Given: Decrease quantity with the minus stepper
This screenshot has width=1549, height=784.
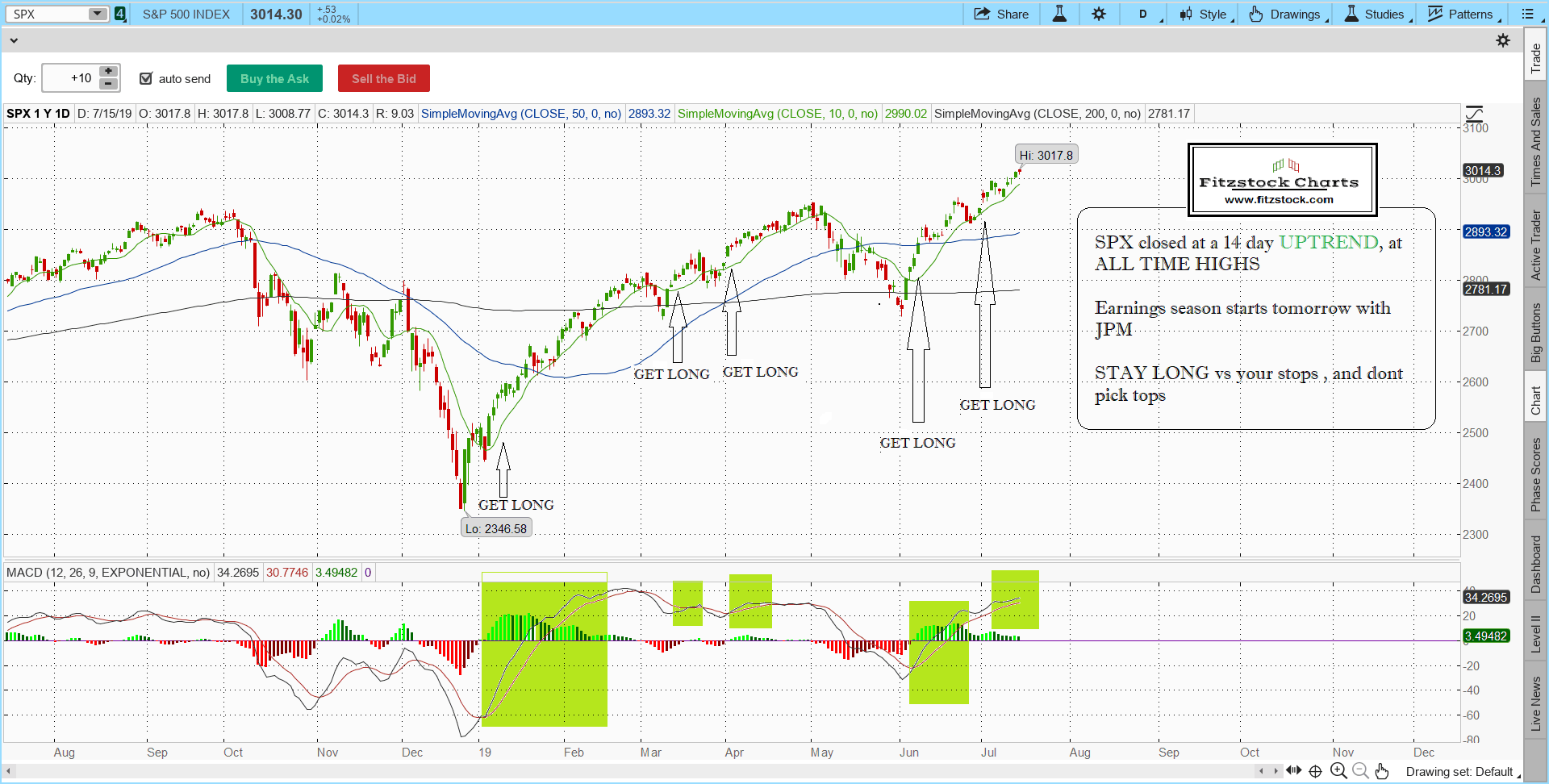Looking at the screenshot, I should [x=108, y=84].
